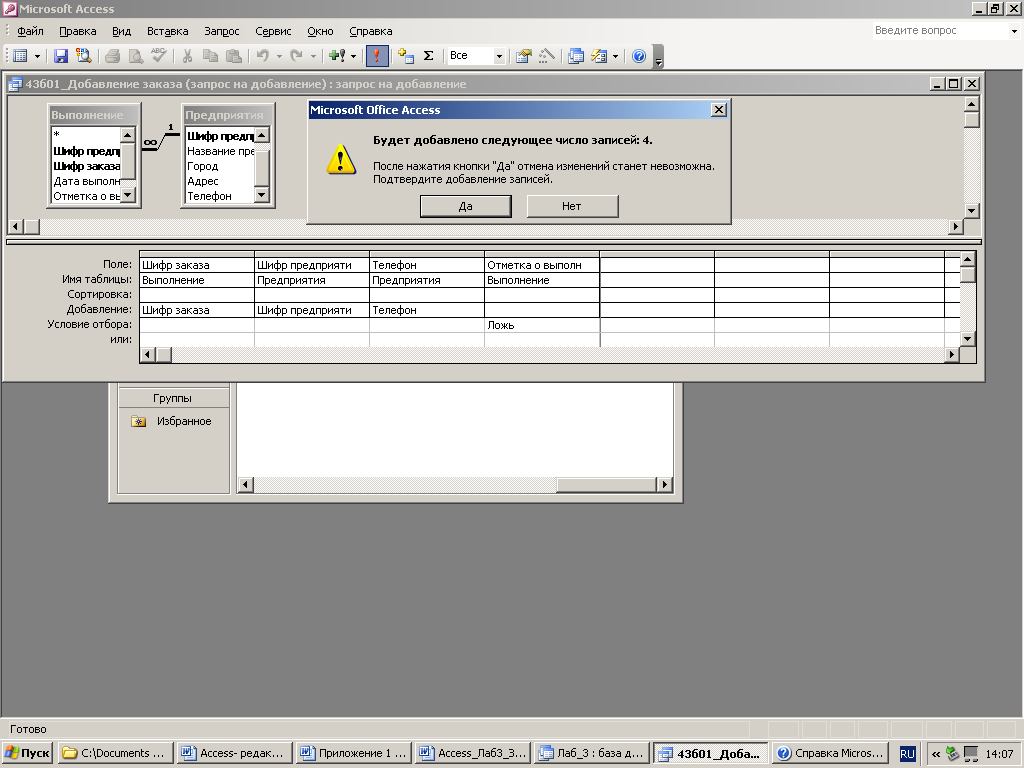Click the Spelling check ABC icon

[159, 56]
